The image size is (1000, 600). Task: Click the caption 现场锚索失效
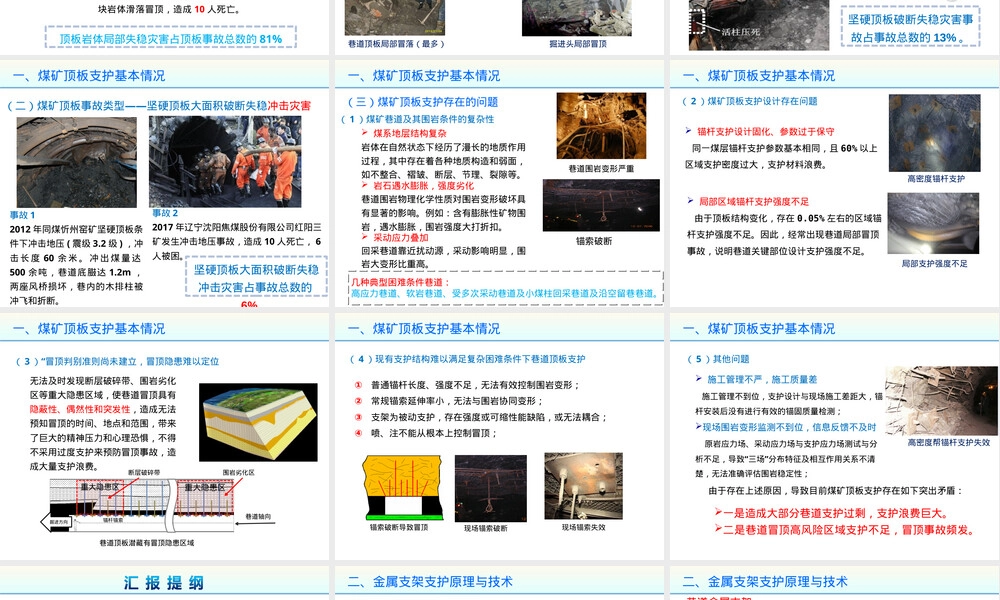coord(584,527)
